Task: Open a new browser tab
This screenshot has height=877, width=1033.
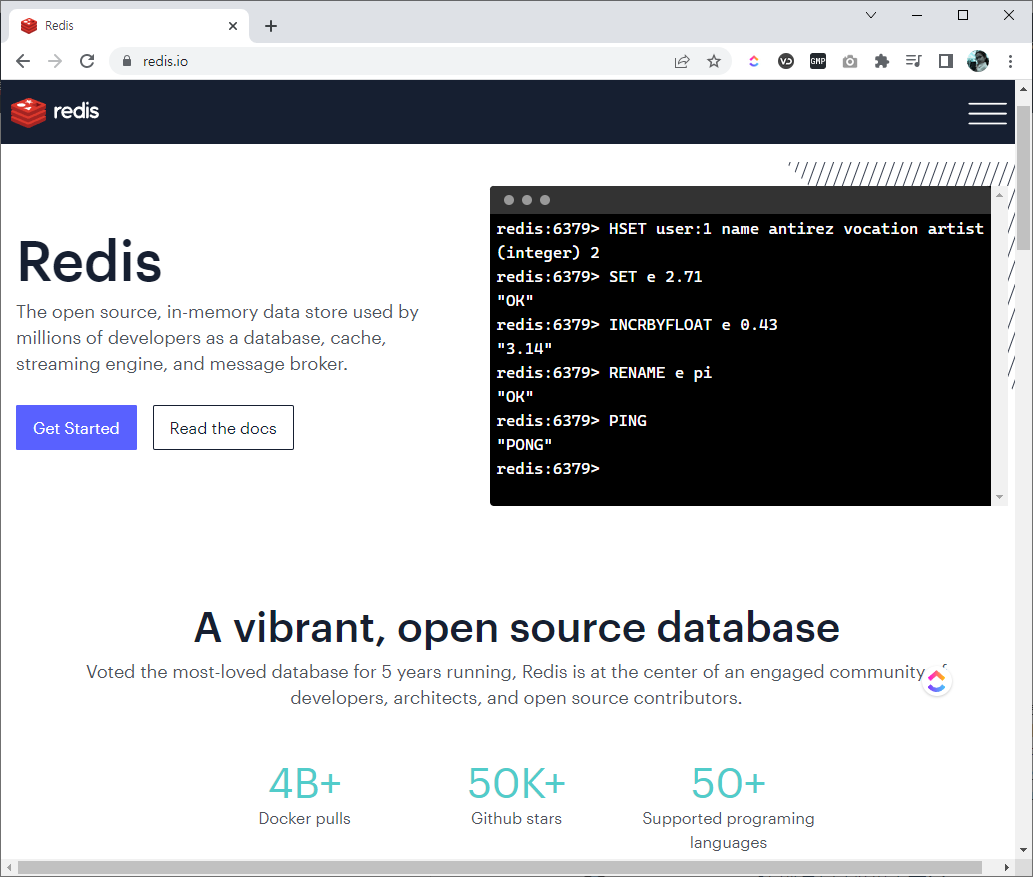Action: 271,26
